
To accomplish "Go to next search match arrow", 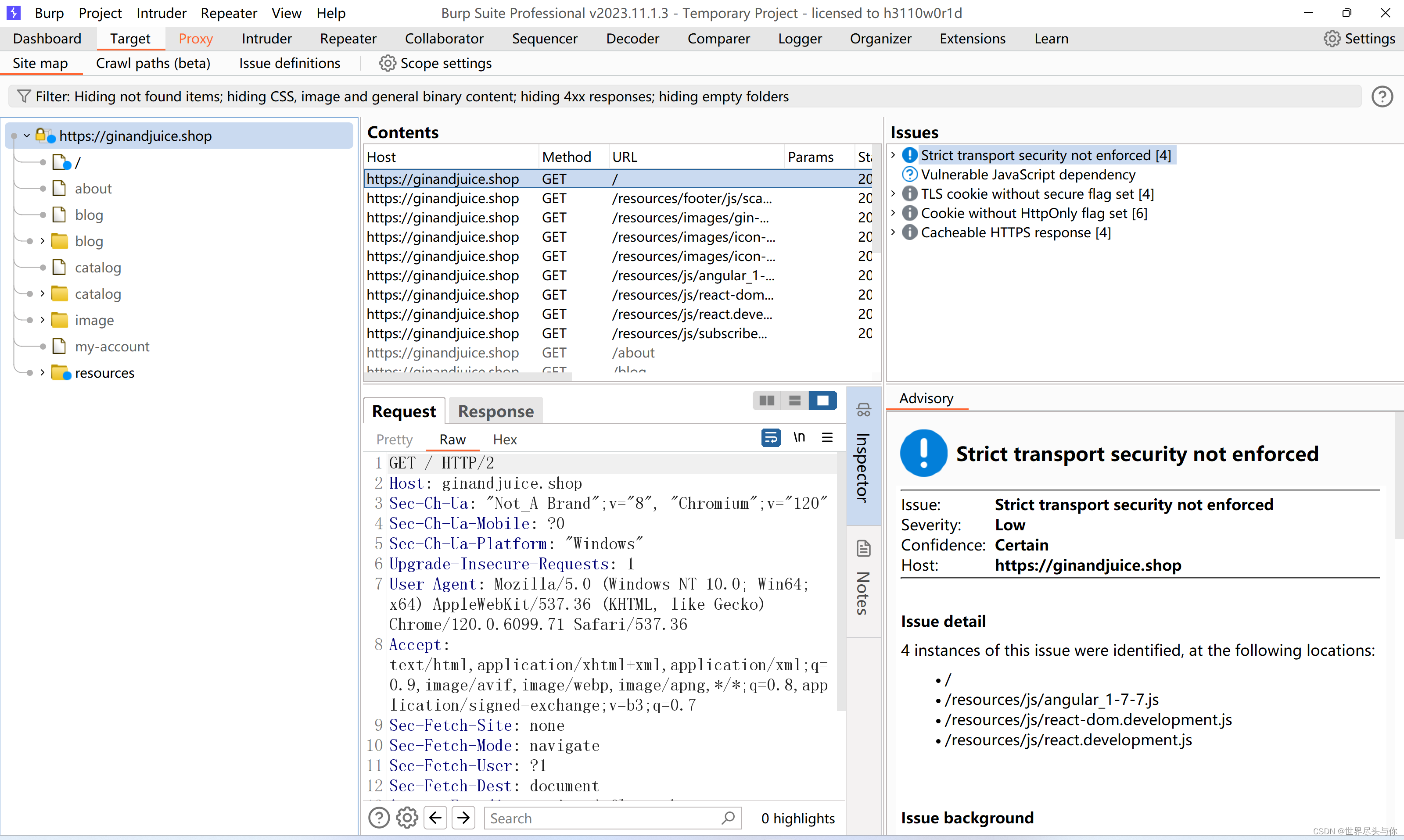I will click(463, 818).
